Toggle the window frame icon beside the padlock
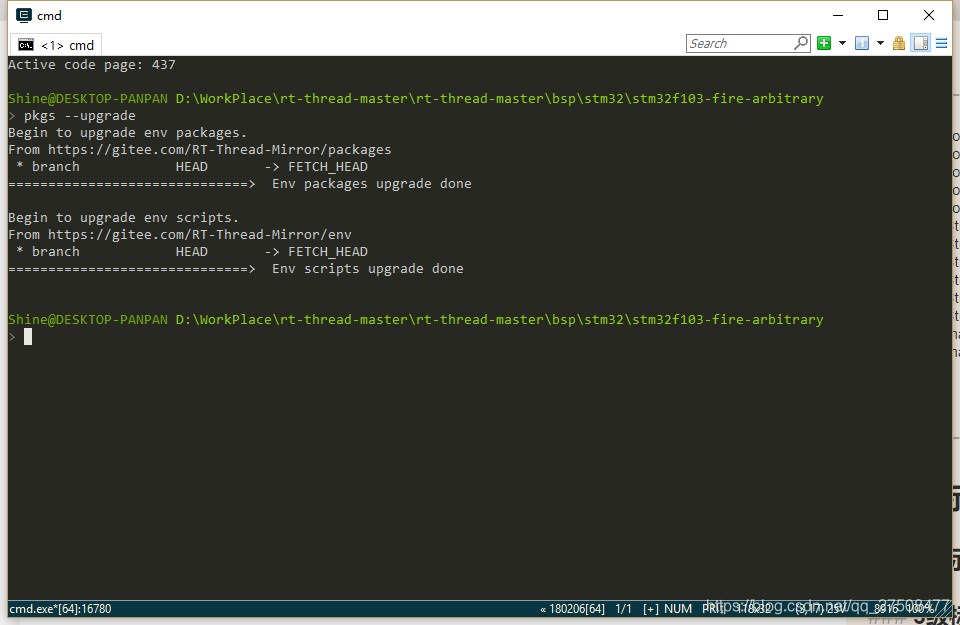960x625 pixels. tap(921, 43)
